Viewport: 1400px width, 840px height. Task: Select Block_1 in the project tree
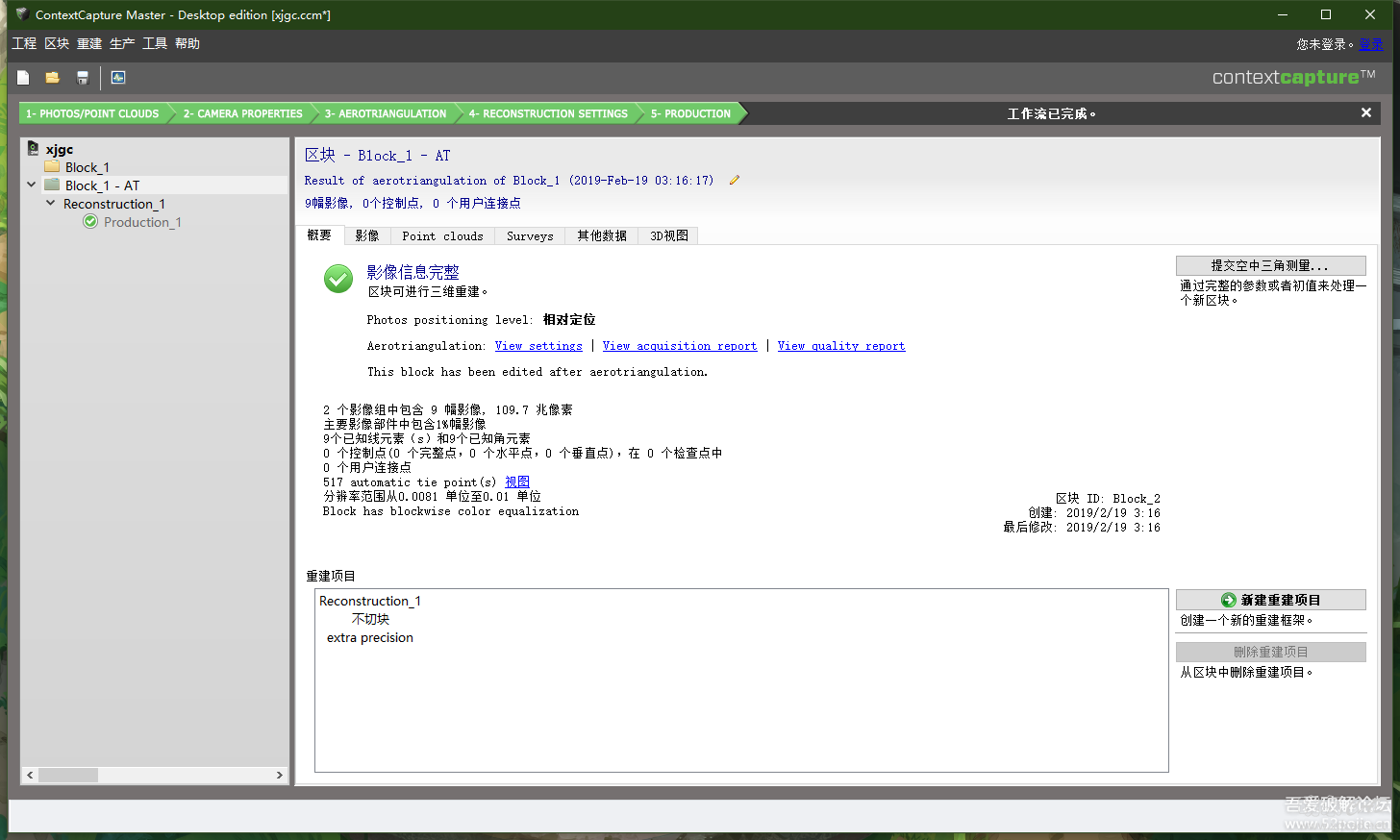[x=87, y=167]
